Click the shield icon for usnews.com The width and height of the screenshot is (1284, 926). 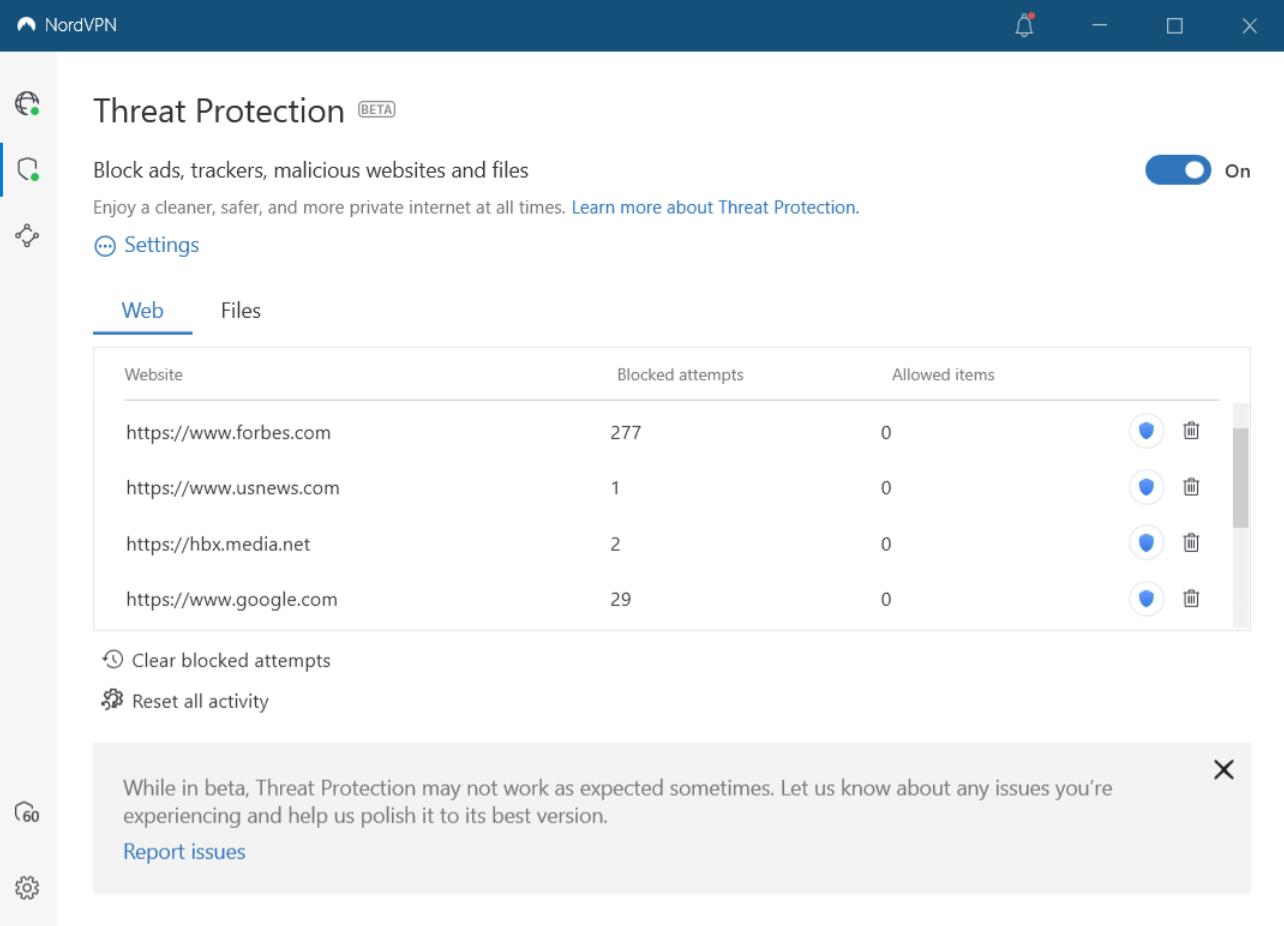pyautogui.click(x=1146, y=488)
